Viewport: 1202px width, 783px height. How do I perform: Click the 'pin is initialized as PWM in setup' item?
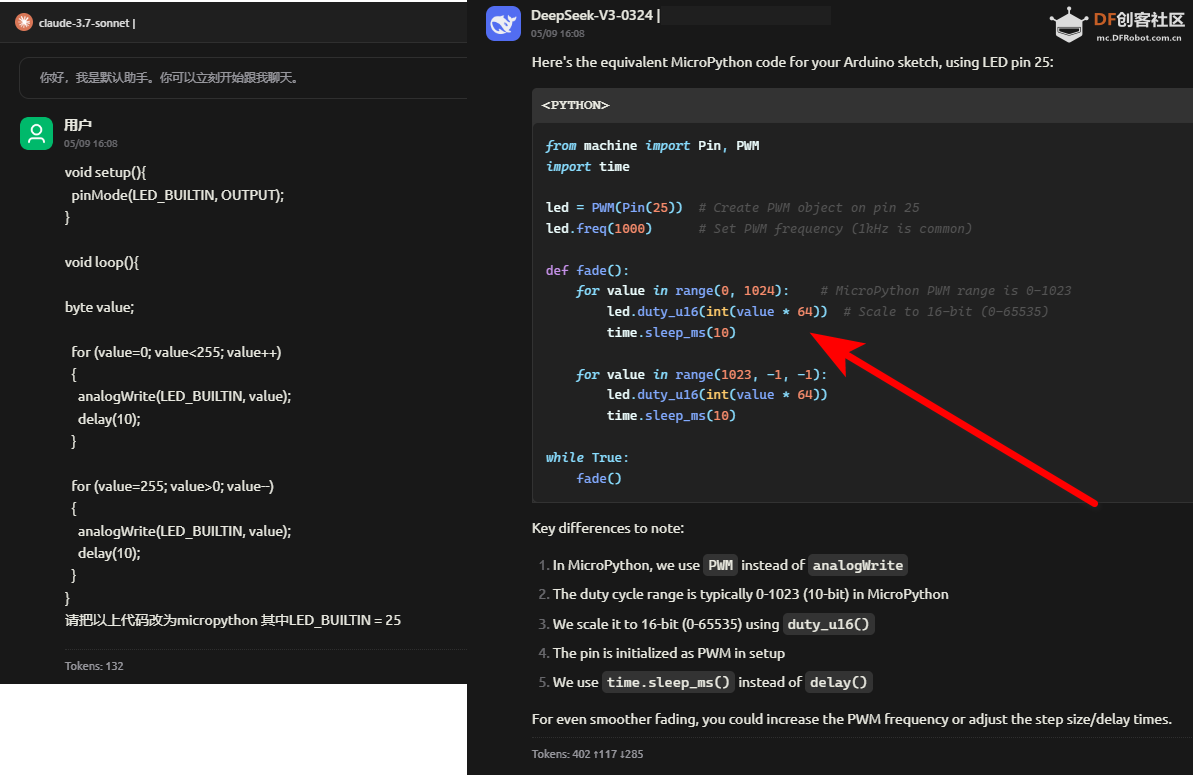(669, 653)
